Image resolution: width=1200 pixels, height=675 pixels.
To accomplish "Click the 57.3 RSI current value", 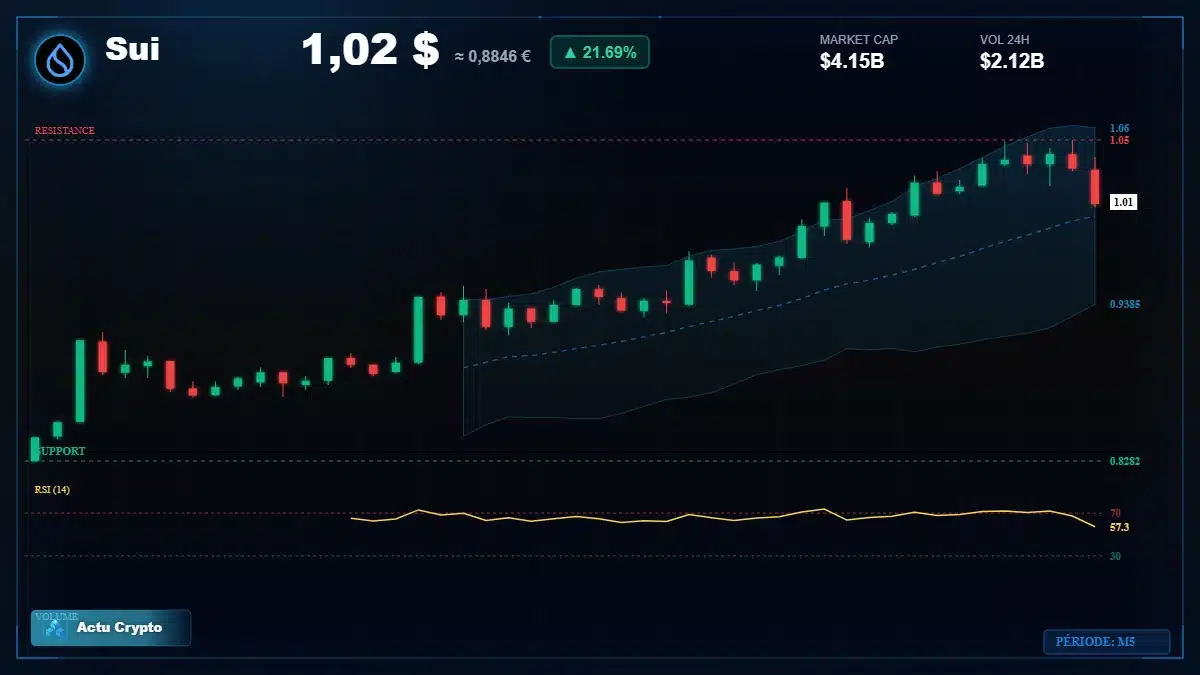I will 1119,526.
